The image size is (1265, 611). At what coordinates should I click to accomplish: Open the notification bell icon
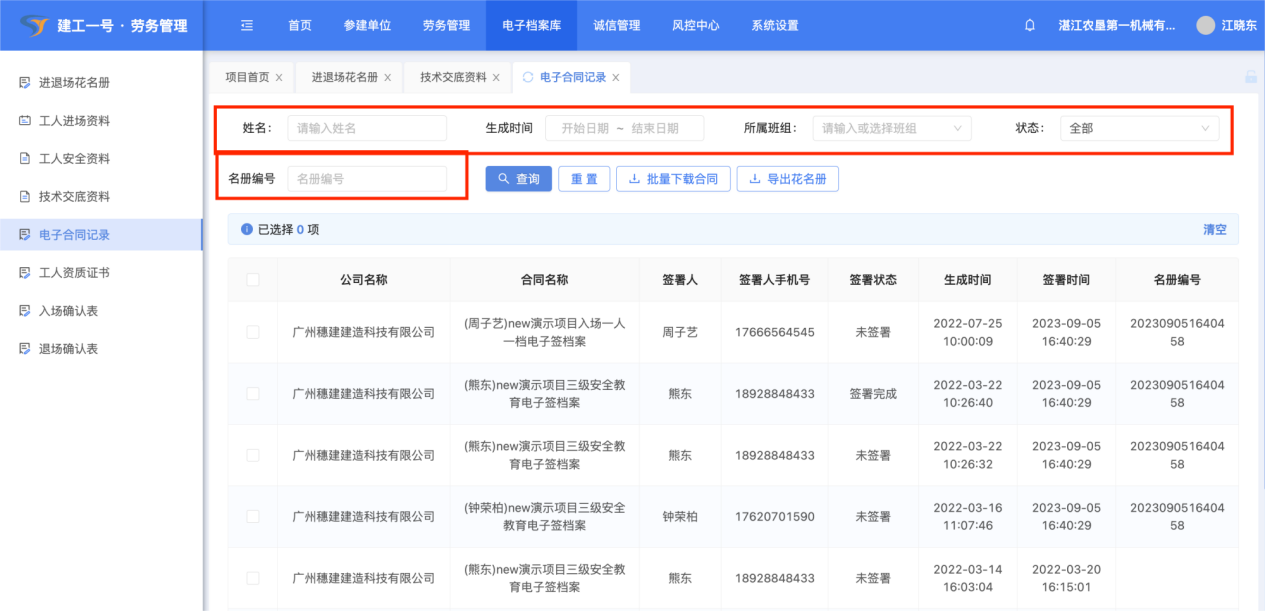coord(1030,26)
